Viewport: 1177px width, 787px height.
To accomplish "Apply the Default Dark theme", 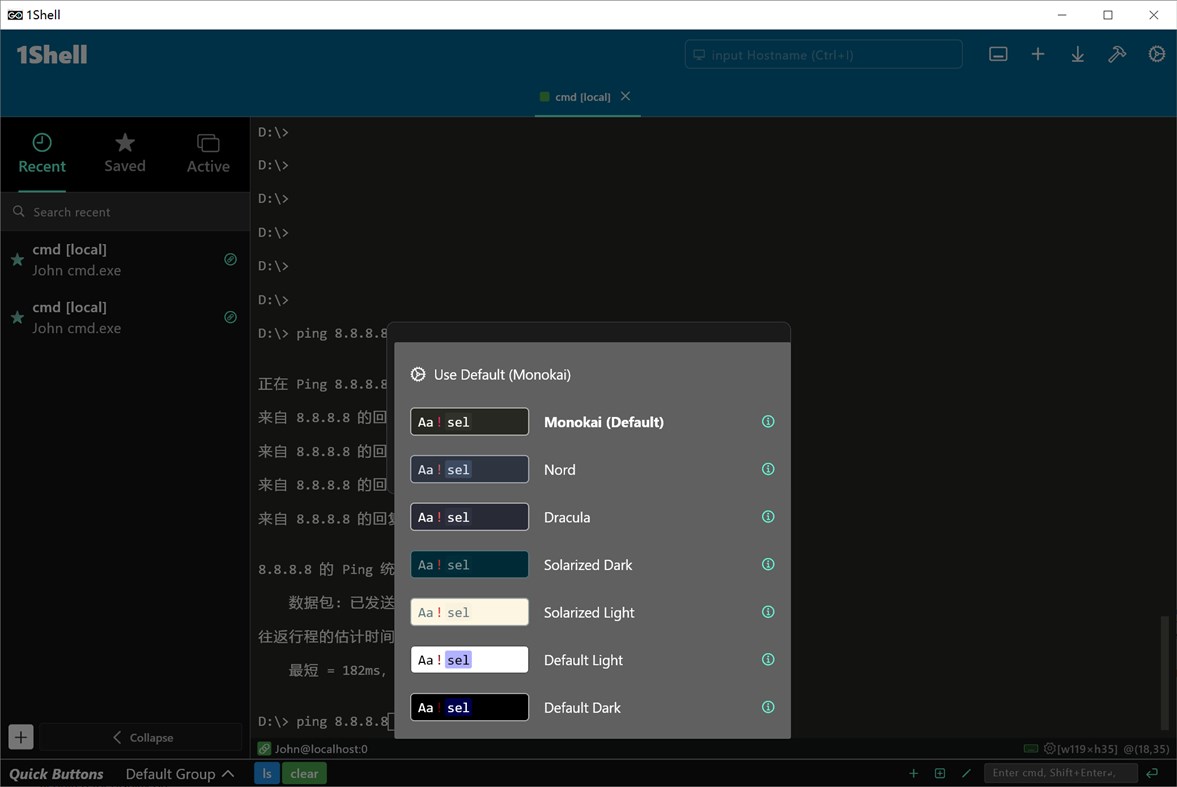I will tap(592, 707).
